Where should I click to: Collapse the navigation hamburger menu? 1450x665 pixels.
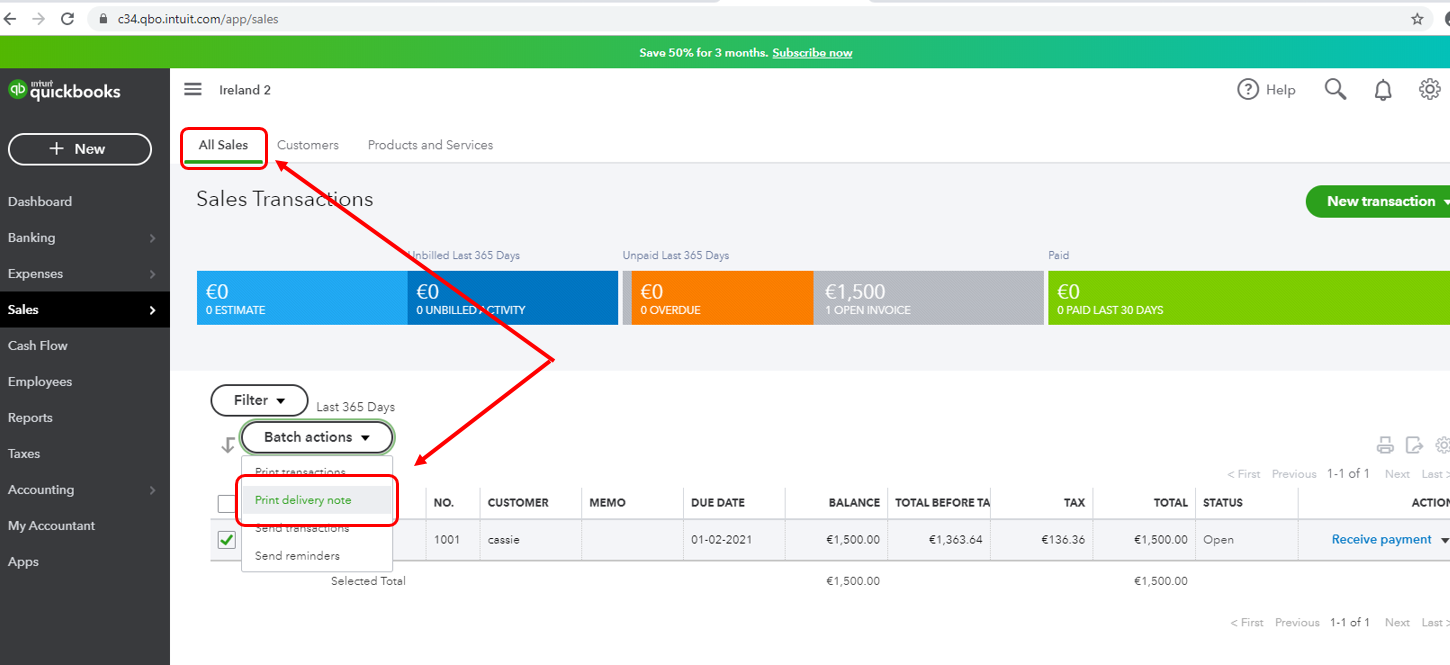coord(193,89)
